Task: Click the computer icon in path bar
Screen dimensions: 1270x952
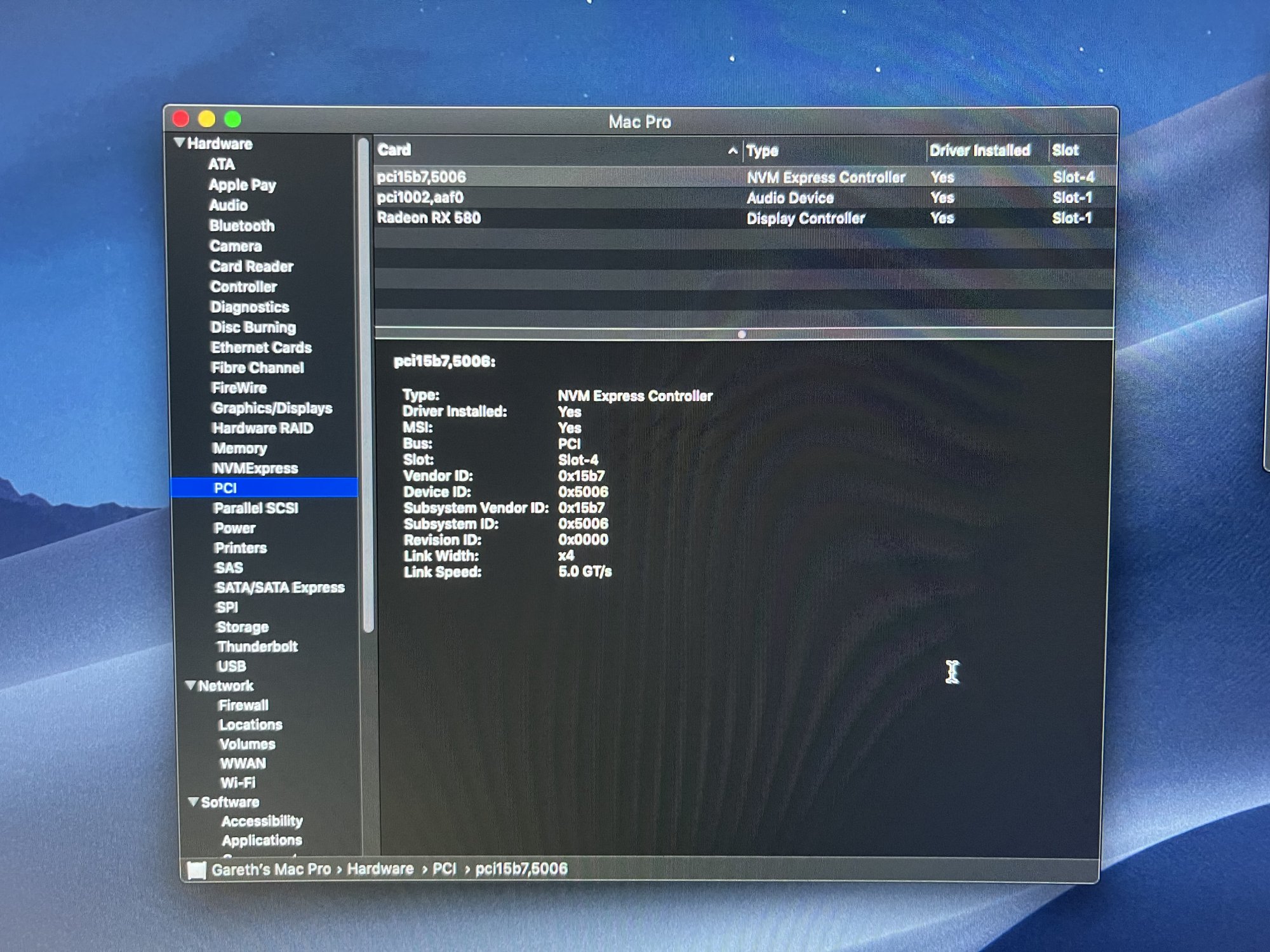Action: tap(196, 869)
